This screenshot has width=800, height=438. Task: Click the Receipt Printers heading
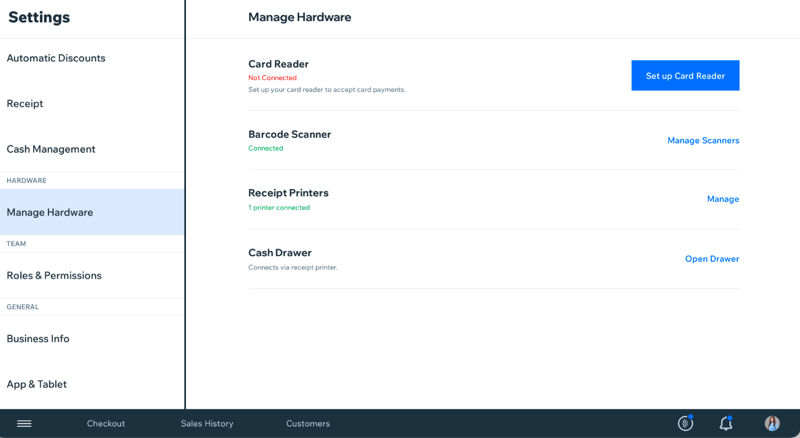(288, 193)
